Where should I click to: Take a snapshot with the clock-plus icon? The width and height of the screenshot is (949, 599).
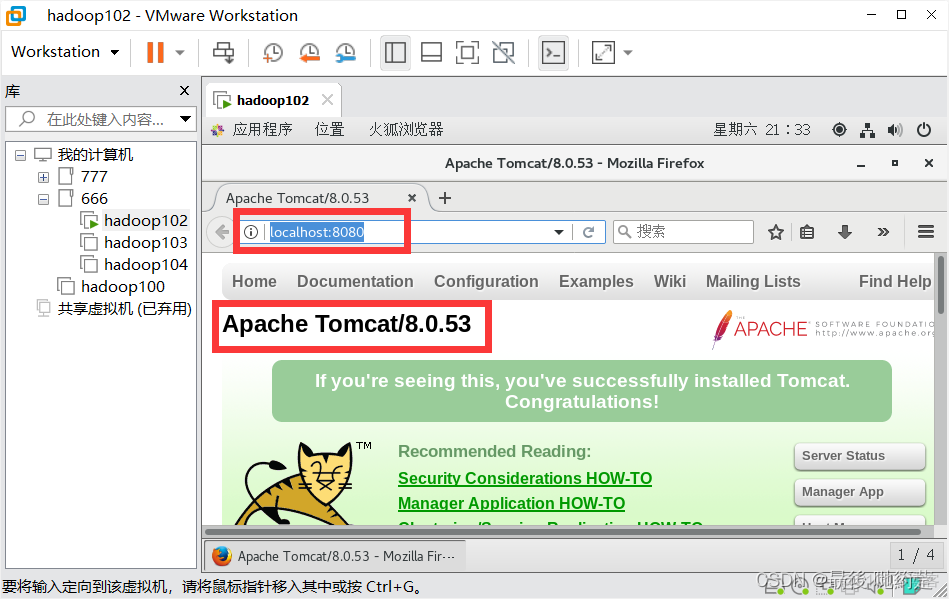tap(272, 52)
